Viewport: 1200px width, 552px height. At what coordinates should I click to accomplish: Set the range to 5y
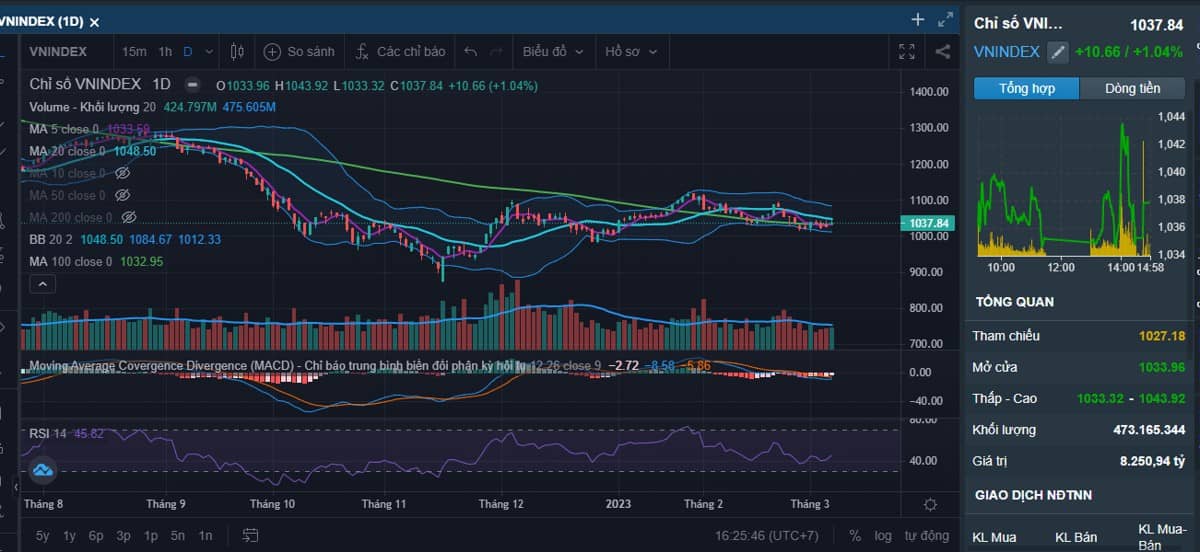[x=43, y=535]
